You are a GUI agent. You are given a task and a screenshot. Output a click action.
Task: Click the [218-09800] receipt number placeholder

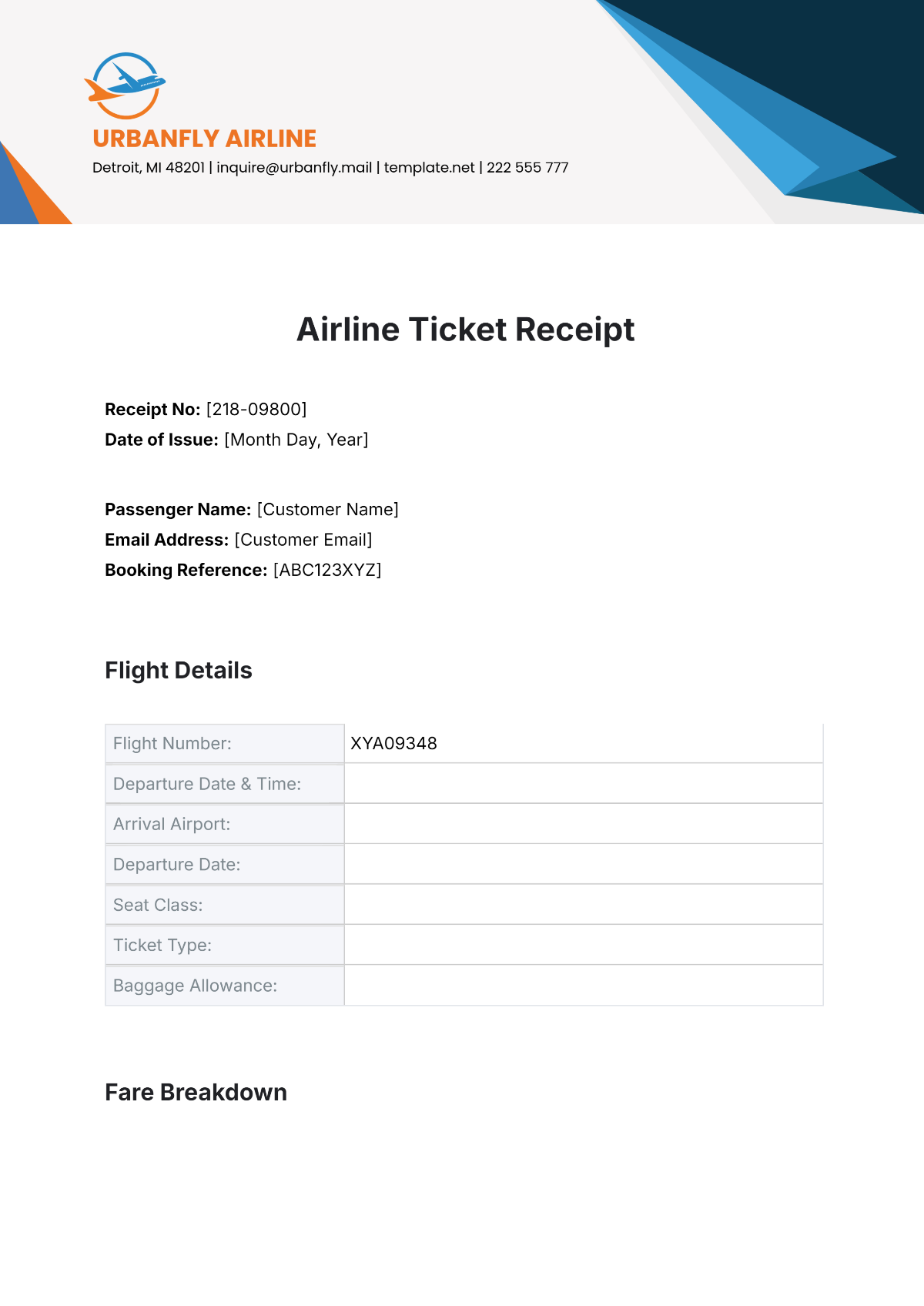click(256, 410)
